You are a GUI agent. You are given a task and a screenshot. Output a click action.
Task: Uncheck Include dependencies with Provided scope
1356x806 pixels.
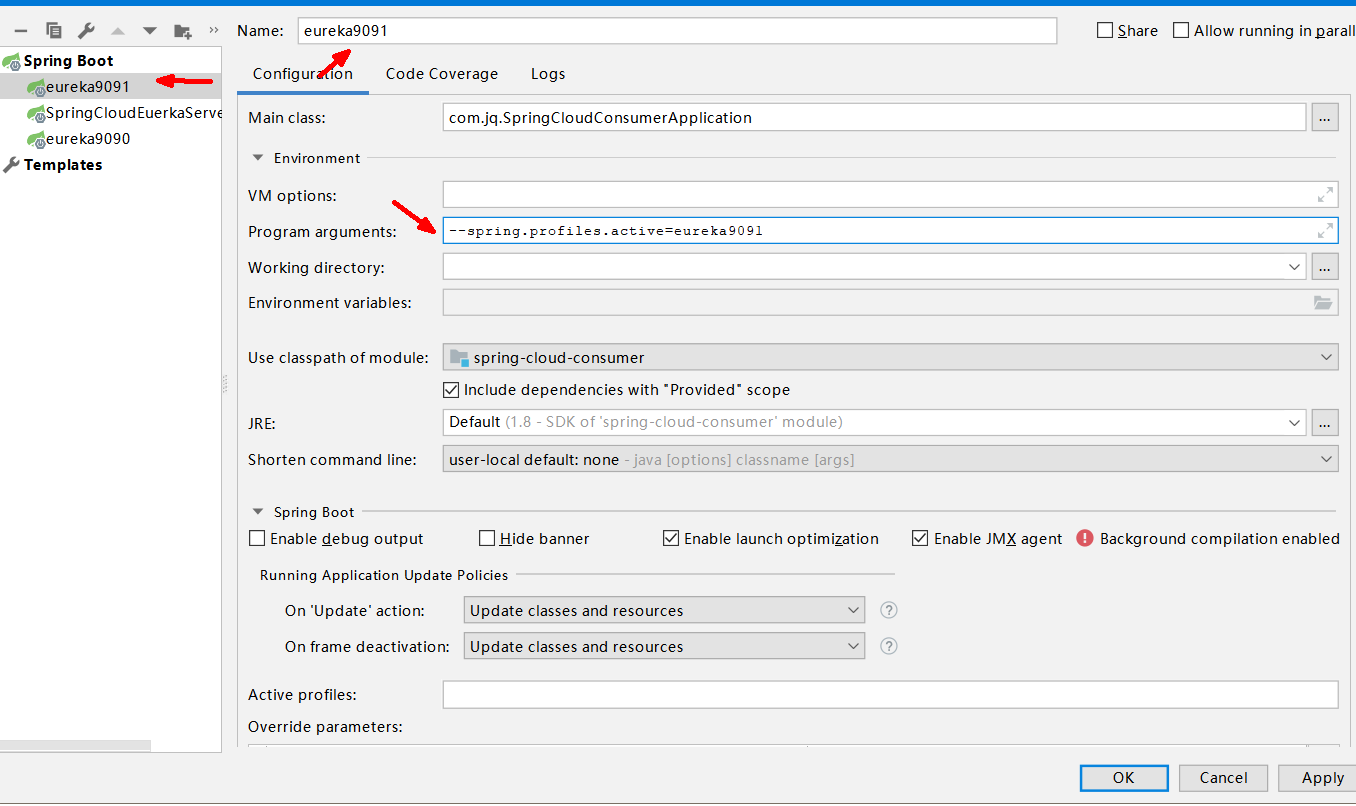click(x=451, y=390)
